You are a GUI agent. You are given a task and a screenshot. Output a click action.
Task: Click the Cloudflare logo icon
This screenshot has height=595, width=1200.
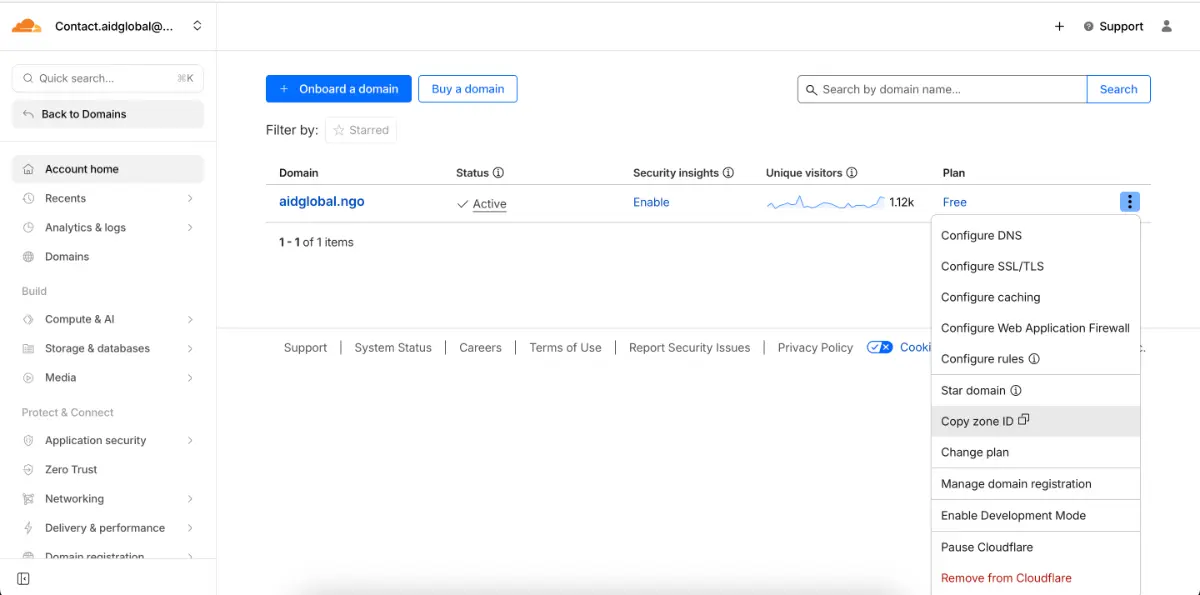(x=27, y=26)
